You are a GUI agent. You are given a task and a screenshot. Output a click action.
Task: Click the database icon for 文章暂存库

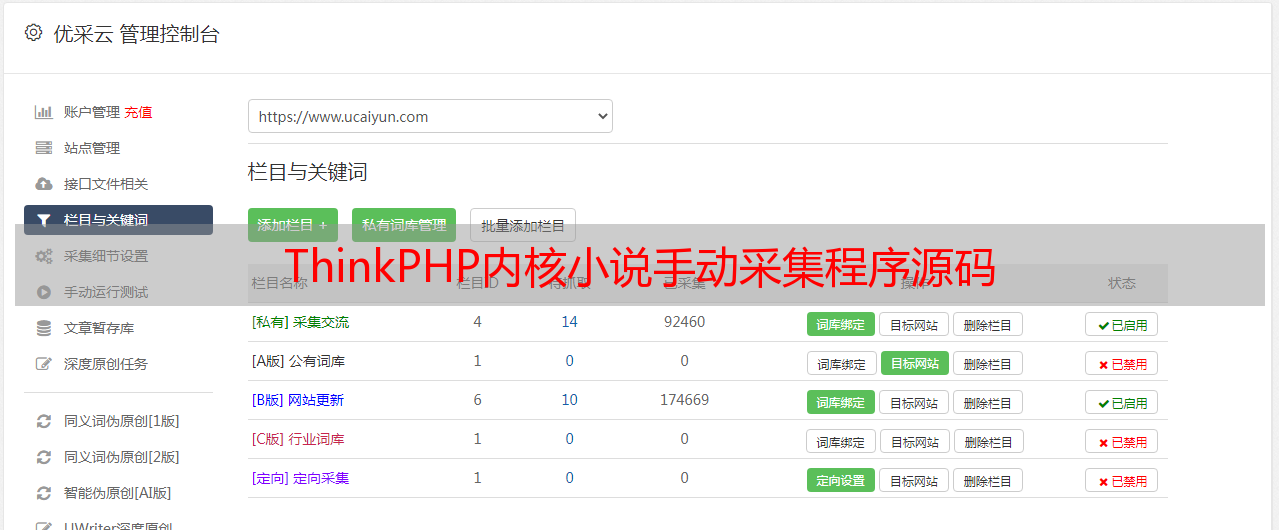tap(43, 328)
